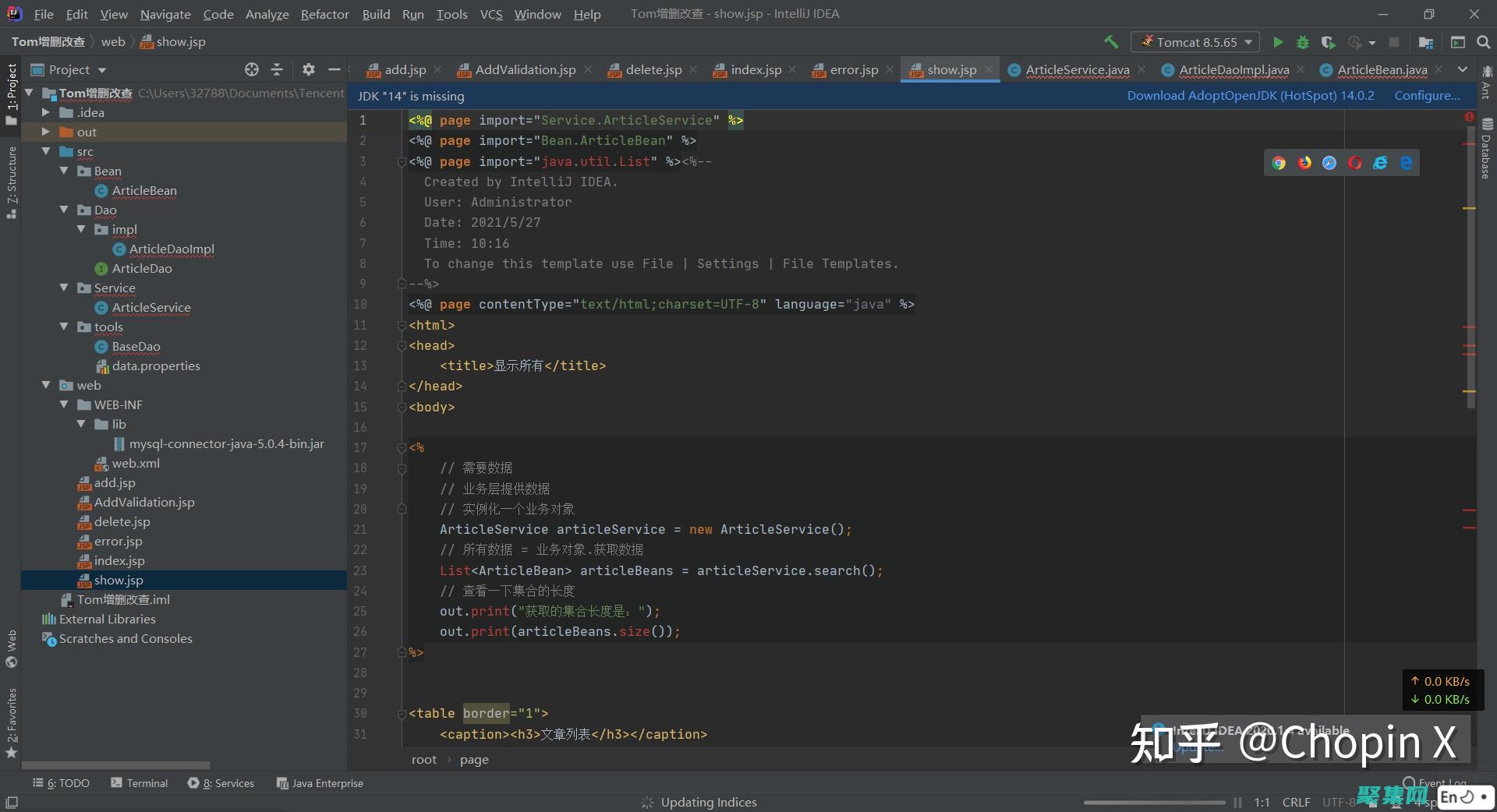1497x812 pixels.
Task: Toggle the input language indicator En
Action: 1449,796
